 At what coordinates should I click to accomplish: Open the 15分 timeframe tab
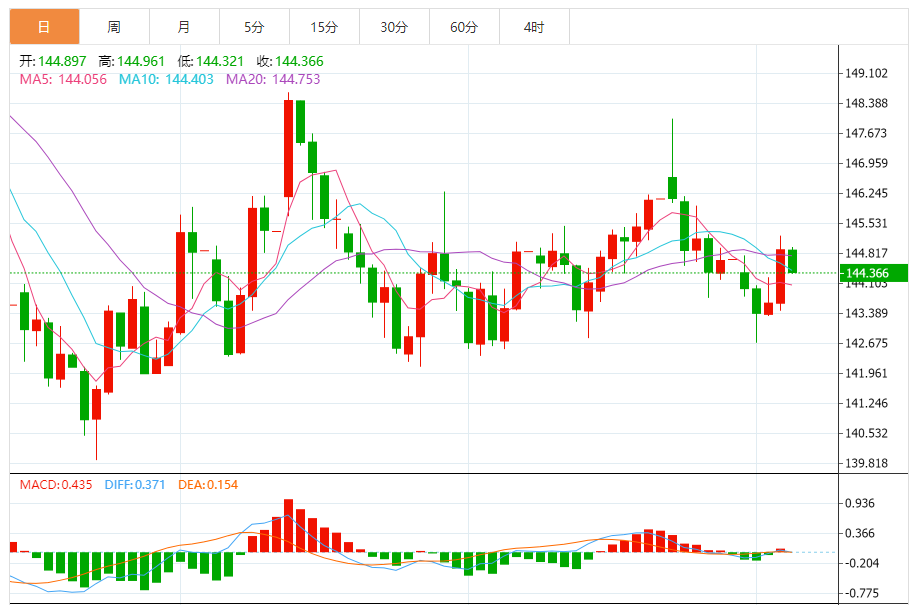[x=324, y=27]
